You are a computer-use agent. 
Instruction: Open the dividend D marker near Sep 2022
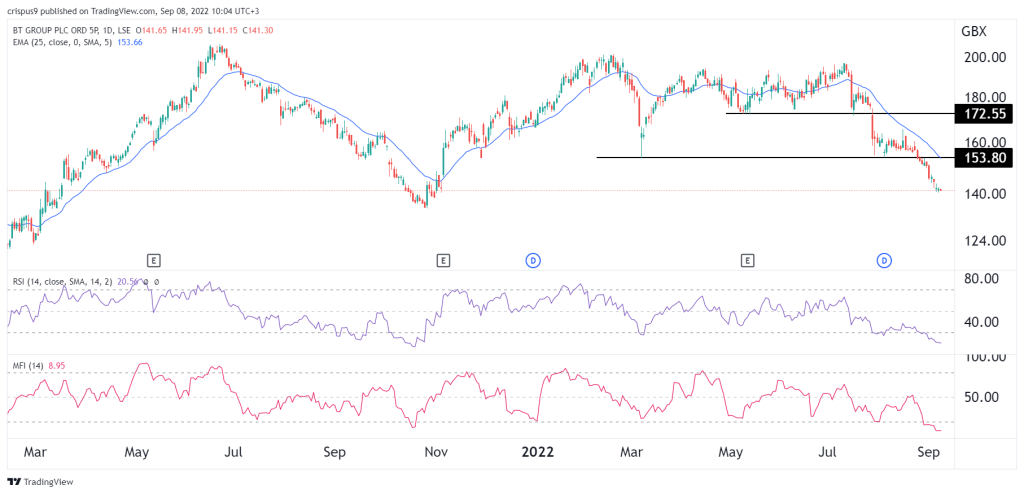884,261
